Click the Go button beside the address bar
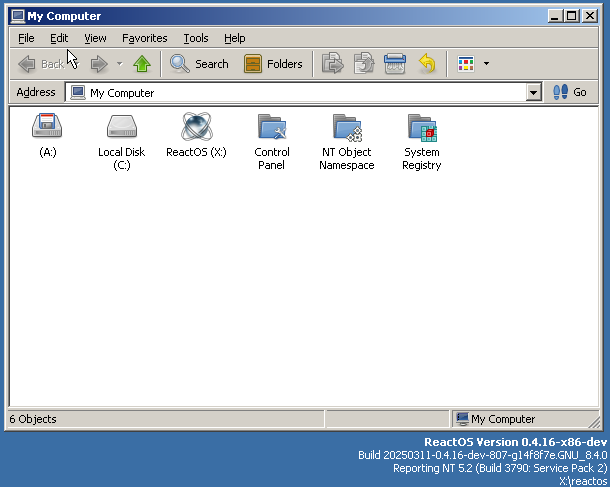This screenshot has height=487, width=610. coord(570,92)
